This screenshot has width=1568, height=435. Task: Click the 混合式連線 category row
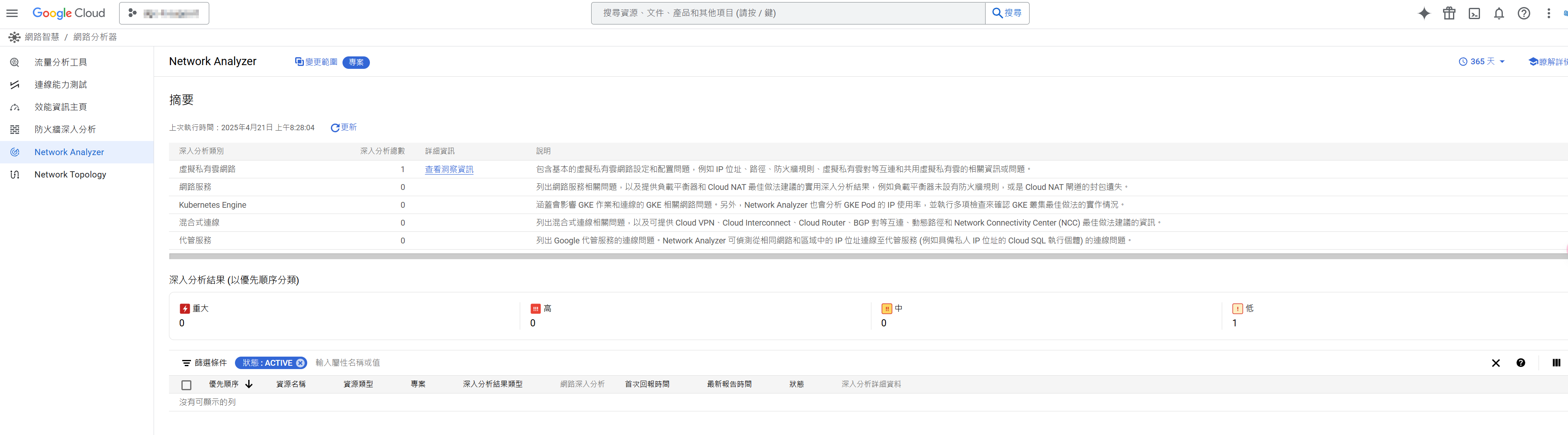point(868,223)
